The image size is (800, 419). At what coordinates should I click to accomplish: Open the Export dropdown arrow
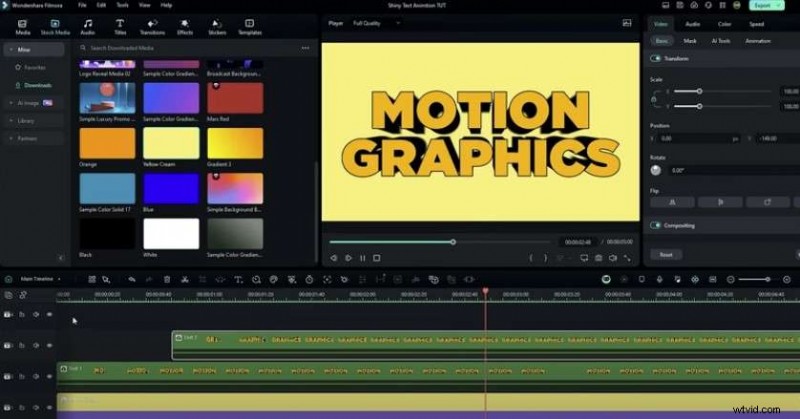pyautogui.click(x=779, y=6)
